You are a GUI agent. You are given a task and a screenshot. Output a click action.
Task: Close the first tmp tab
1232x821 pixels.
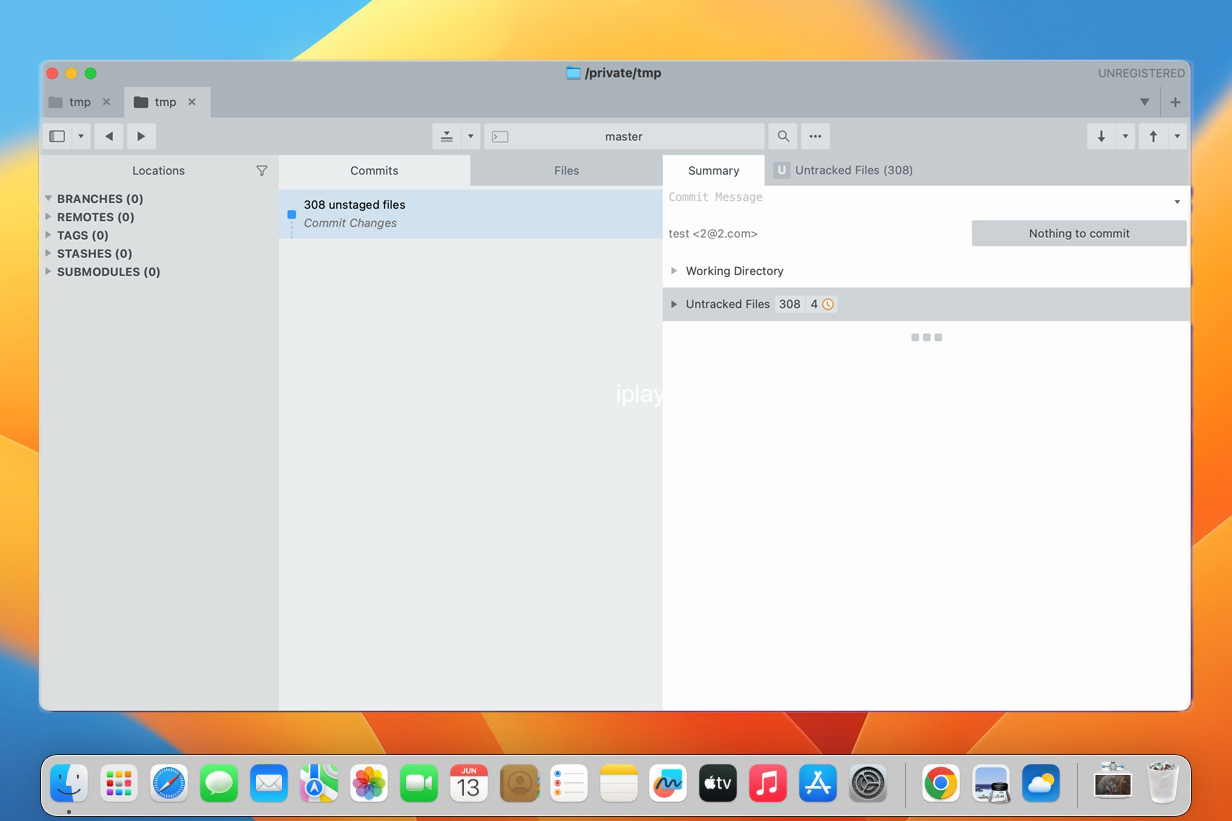[x=107, y=102]
